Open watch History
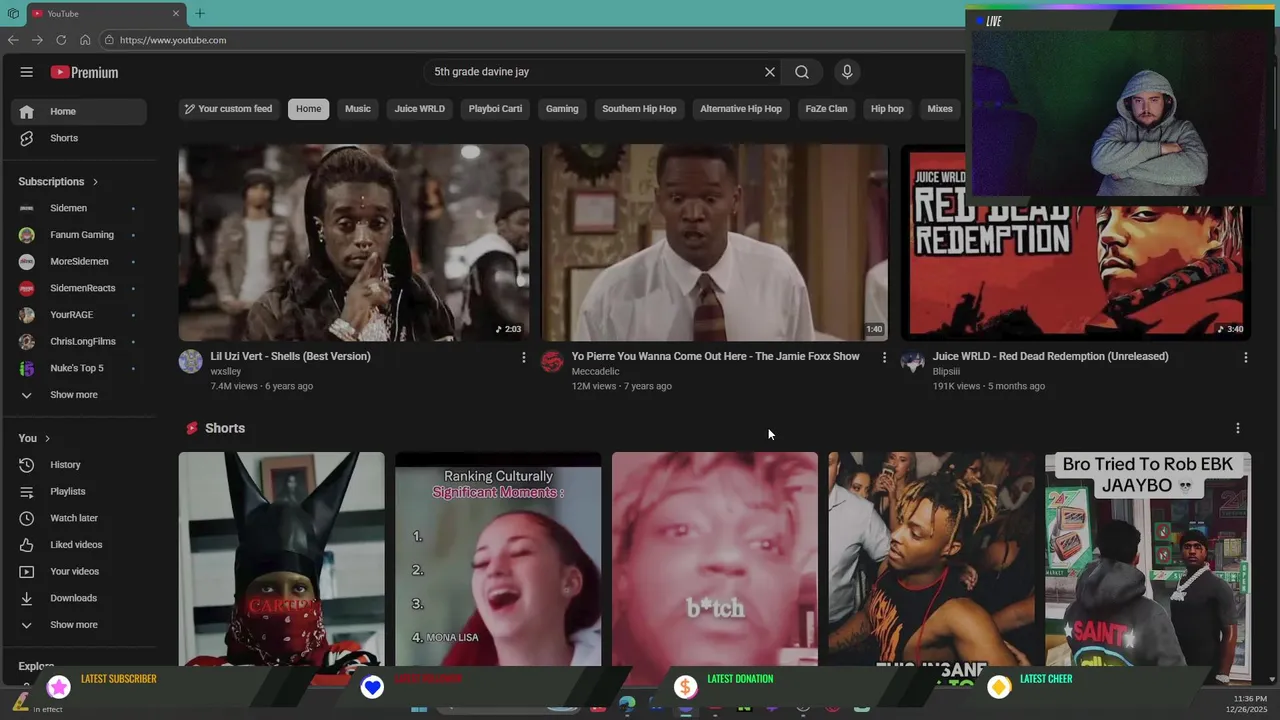The height and width of the screenshot is (720, 1280). [79, 465]
